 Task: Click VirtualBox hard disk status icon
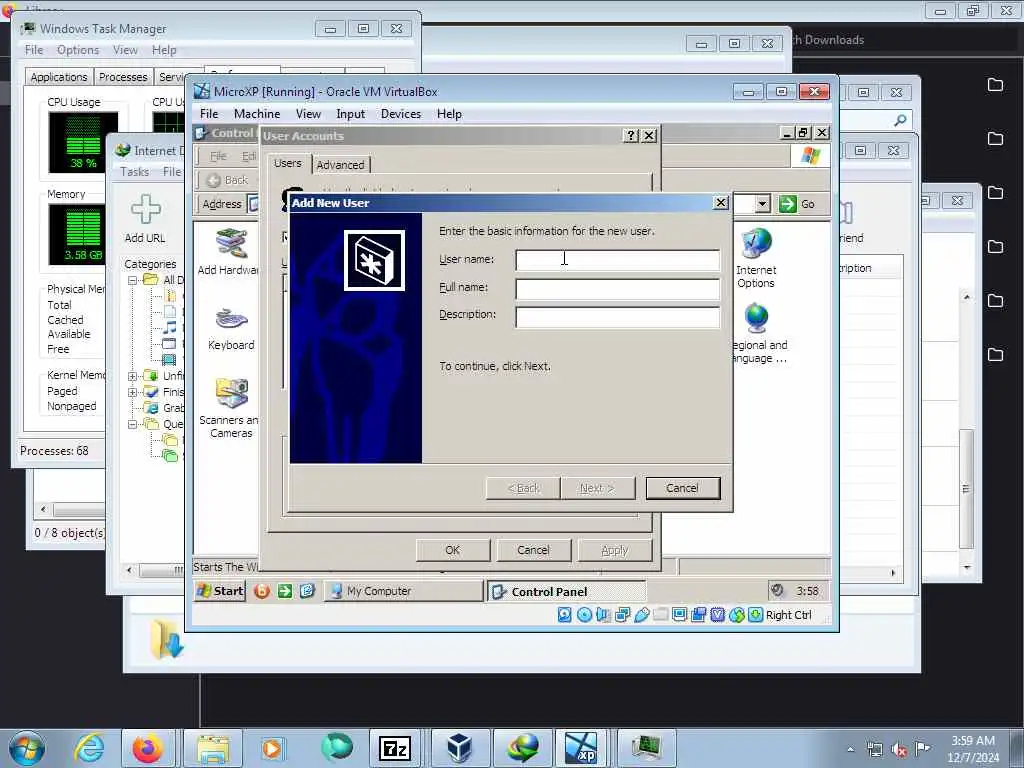(565, 615)
